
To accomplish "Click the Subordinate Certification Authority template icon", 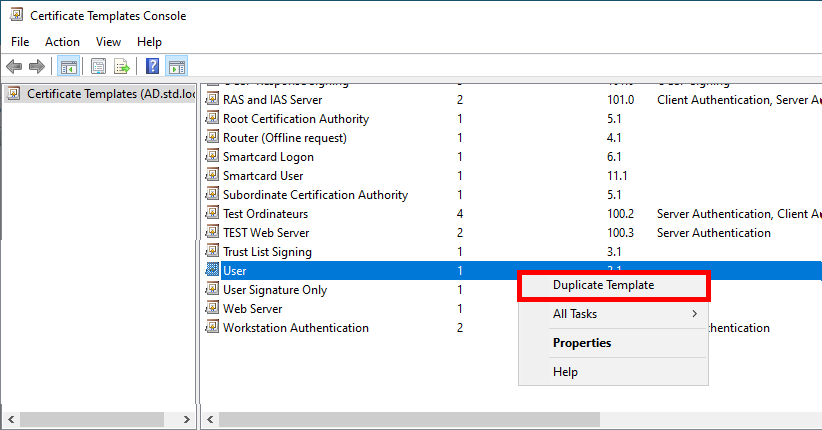I will point(212,194).
